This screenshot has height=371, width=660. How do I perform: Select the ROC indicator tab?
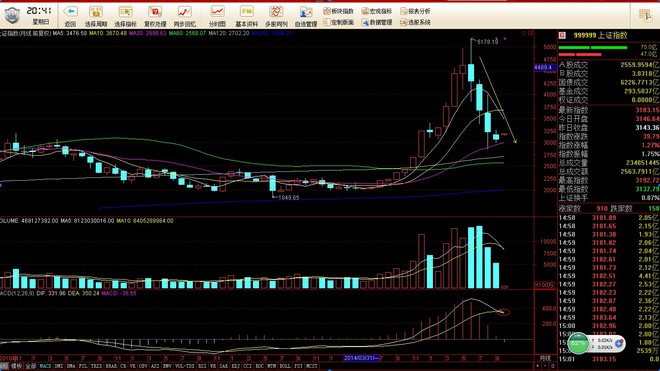[x=260, y=366]
